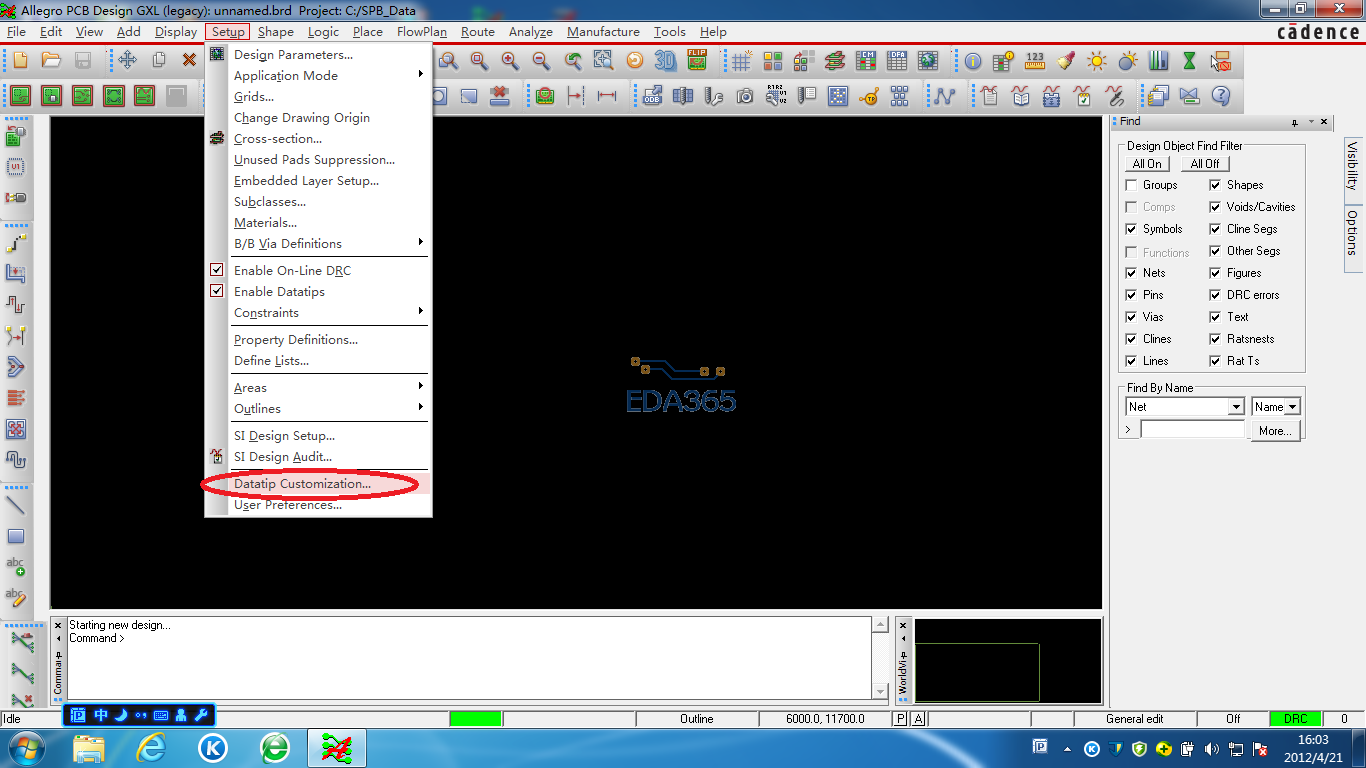
Task: Click the hourglass Stop icon
Action: coord(1189,60)
